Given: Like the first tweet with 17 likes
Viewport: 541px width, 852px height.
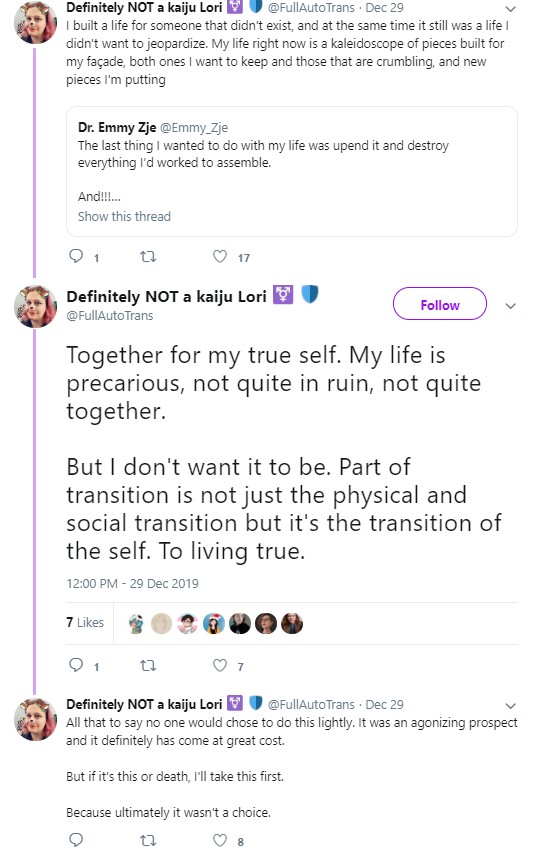Looking at the screenshot, I should [x=219, y=256].
